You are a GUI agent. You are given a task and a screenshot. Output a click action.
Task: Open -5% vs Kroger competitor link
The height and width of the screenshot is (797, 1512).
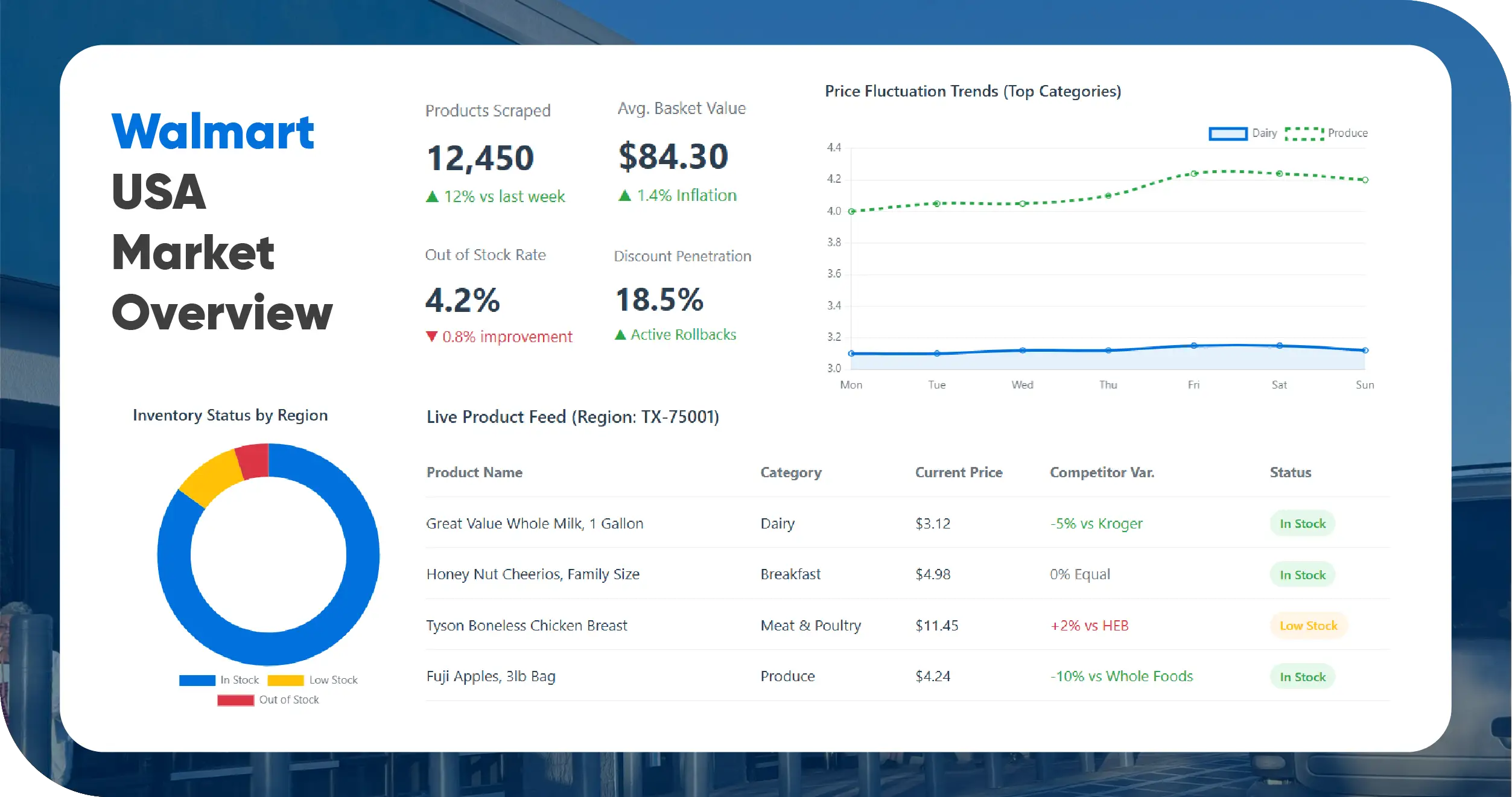[x=1096, y=524]
